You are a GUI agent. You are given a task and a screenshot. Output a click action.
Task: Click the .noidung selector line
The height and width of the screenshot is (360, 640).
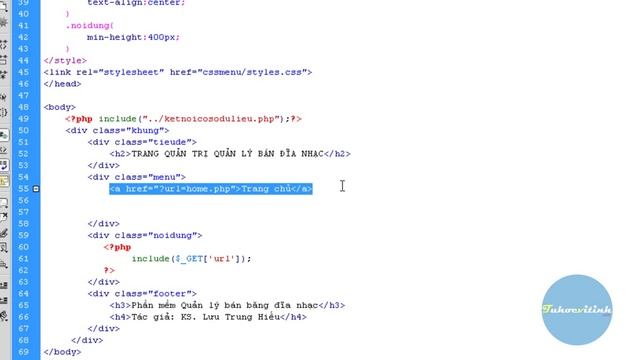[90, 26]
